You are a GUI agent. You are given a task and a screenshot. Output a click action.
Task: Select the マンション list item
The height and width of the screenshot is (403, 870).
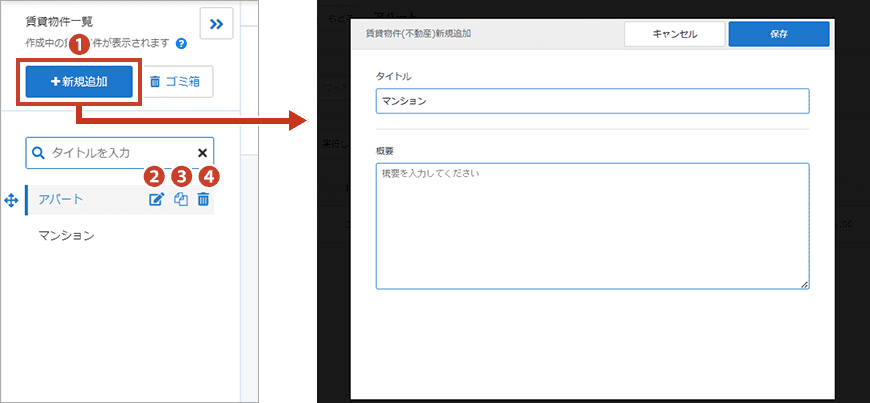66,236
